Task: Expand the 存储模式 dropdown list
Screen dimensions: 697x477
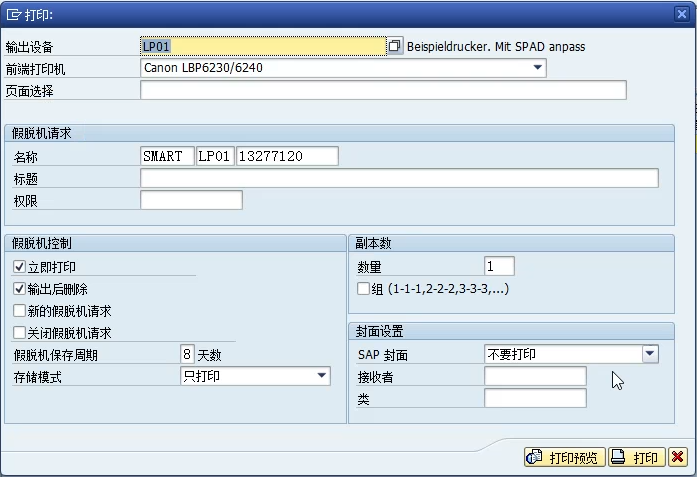Action: coord(321,376)
